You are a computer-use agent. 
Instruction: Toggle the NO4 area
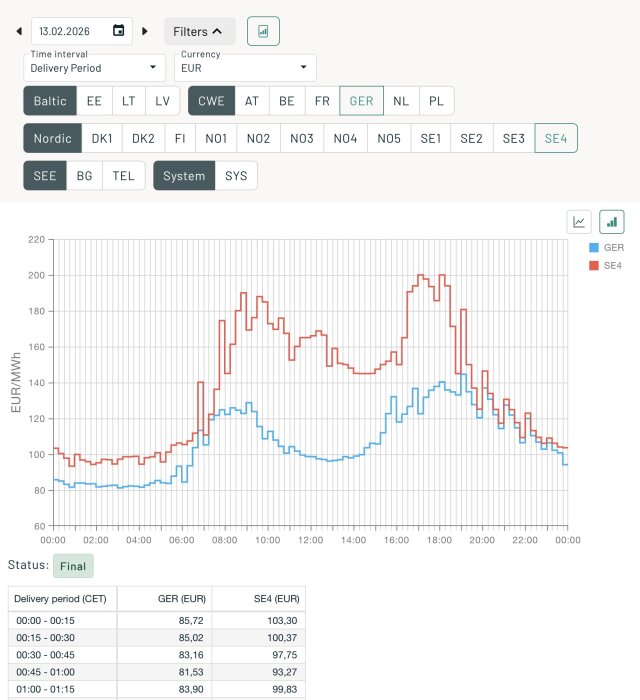click(345, 138)
